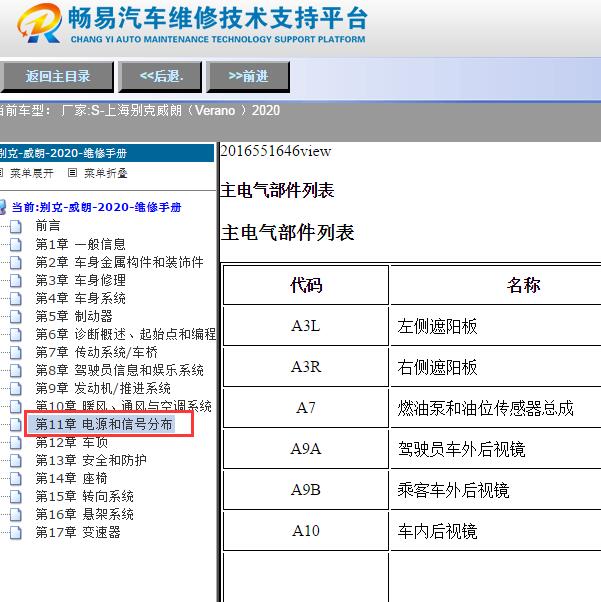This screenshot has width=601, height=602.
Task: Click the 2016551646view text
Action: 276,151
